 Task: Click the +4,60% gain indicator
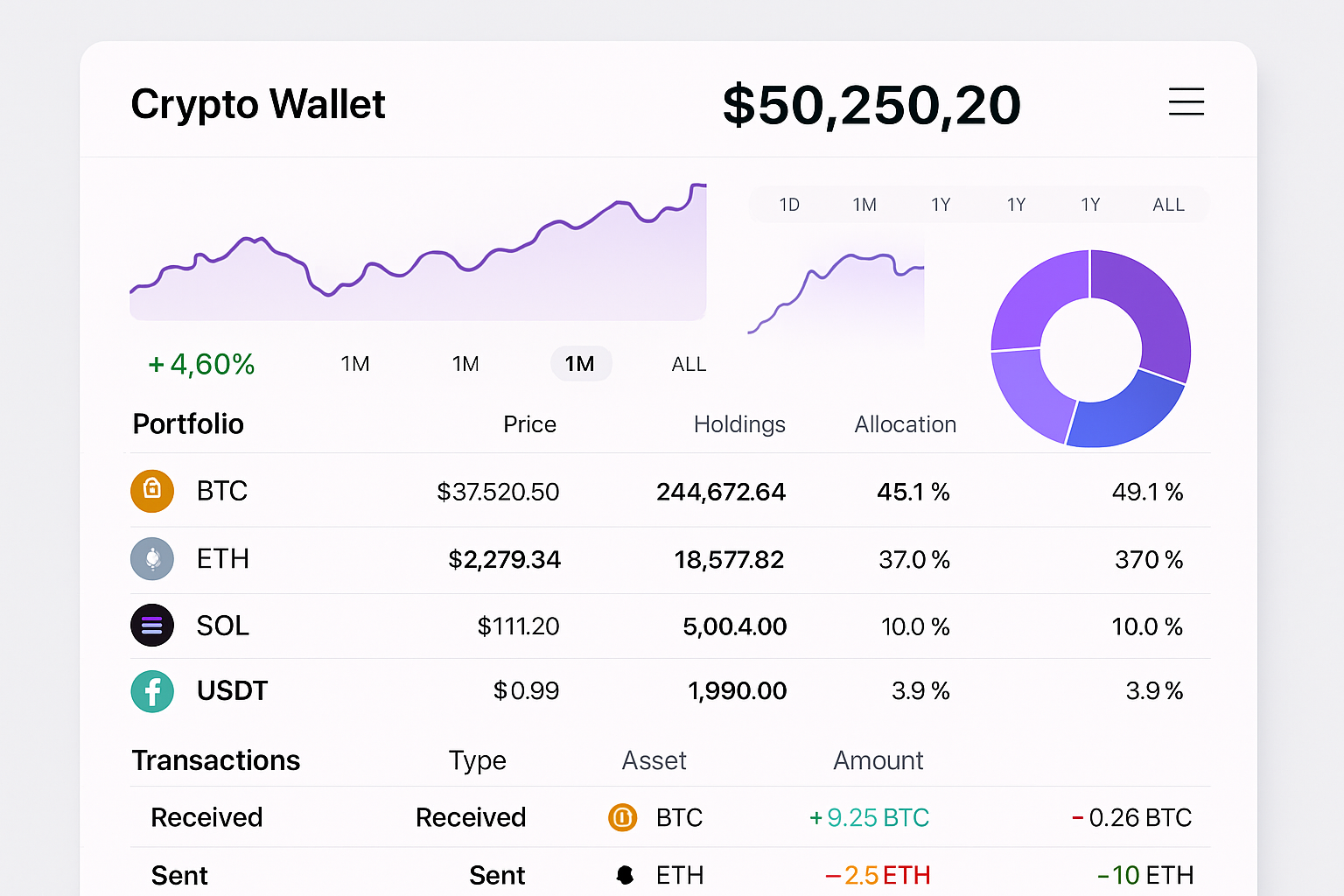200,363
